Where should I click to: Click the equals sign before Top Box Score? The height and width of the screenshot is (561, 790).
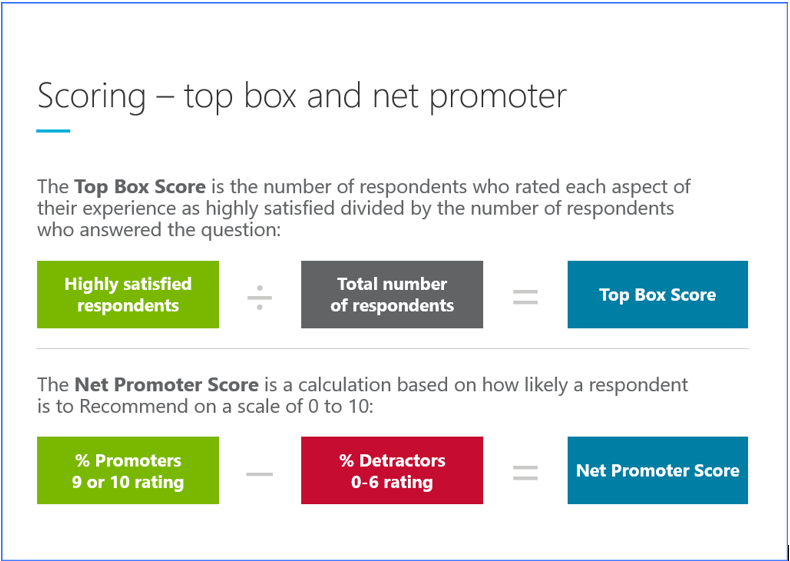point(525,297)
